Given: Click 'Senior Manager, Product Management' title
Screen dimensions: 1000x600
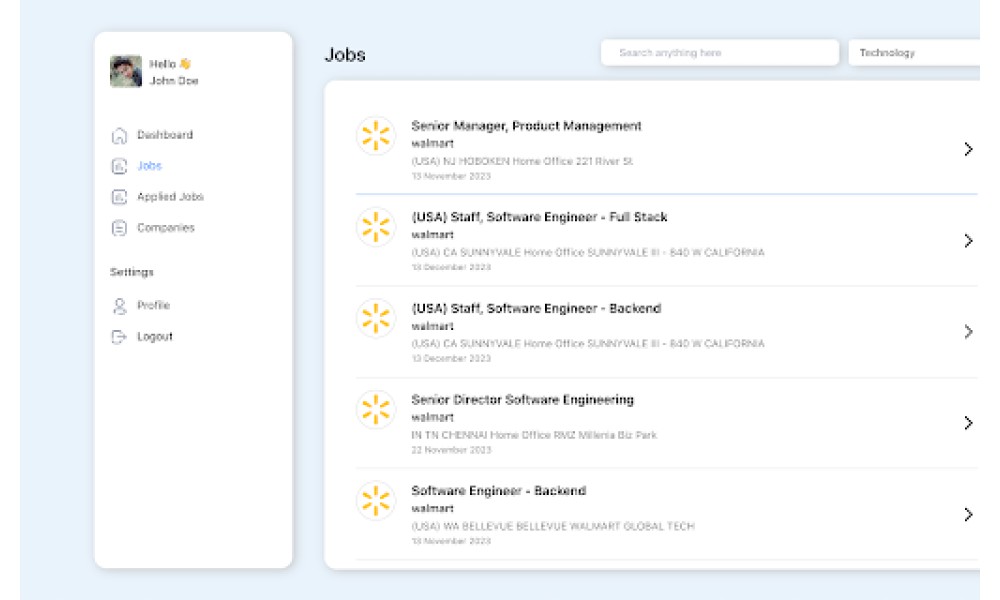Looking at the screenshot, I should 526,126.
